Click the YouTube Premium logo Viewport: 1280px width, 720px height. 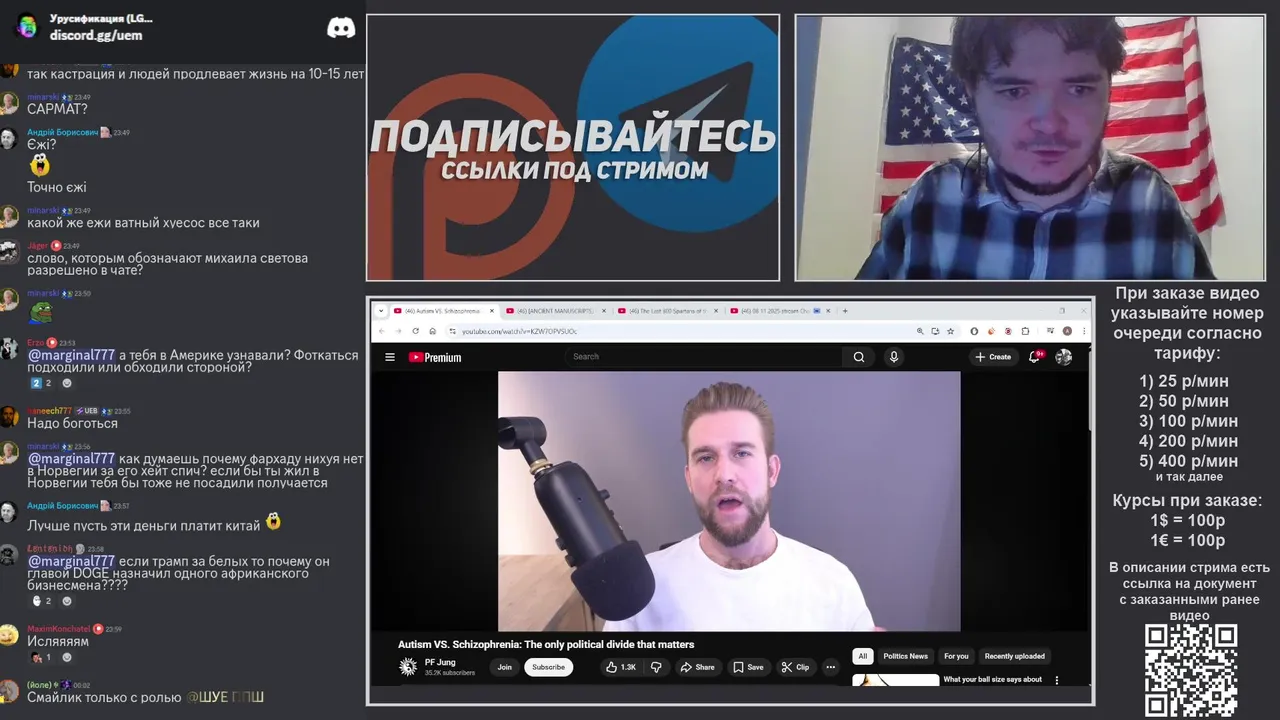[435, 357]
